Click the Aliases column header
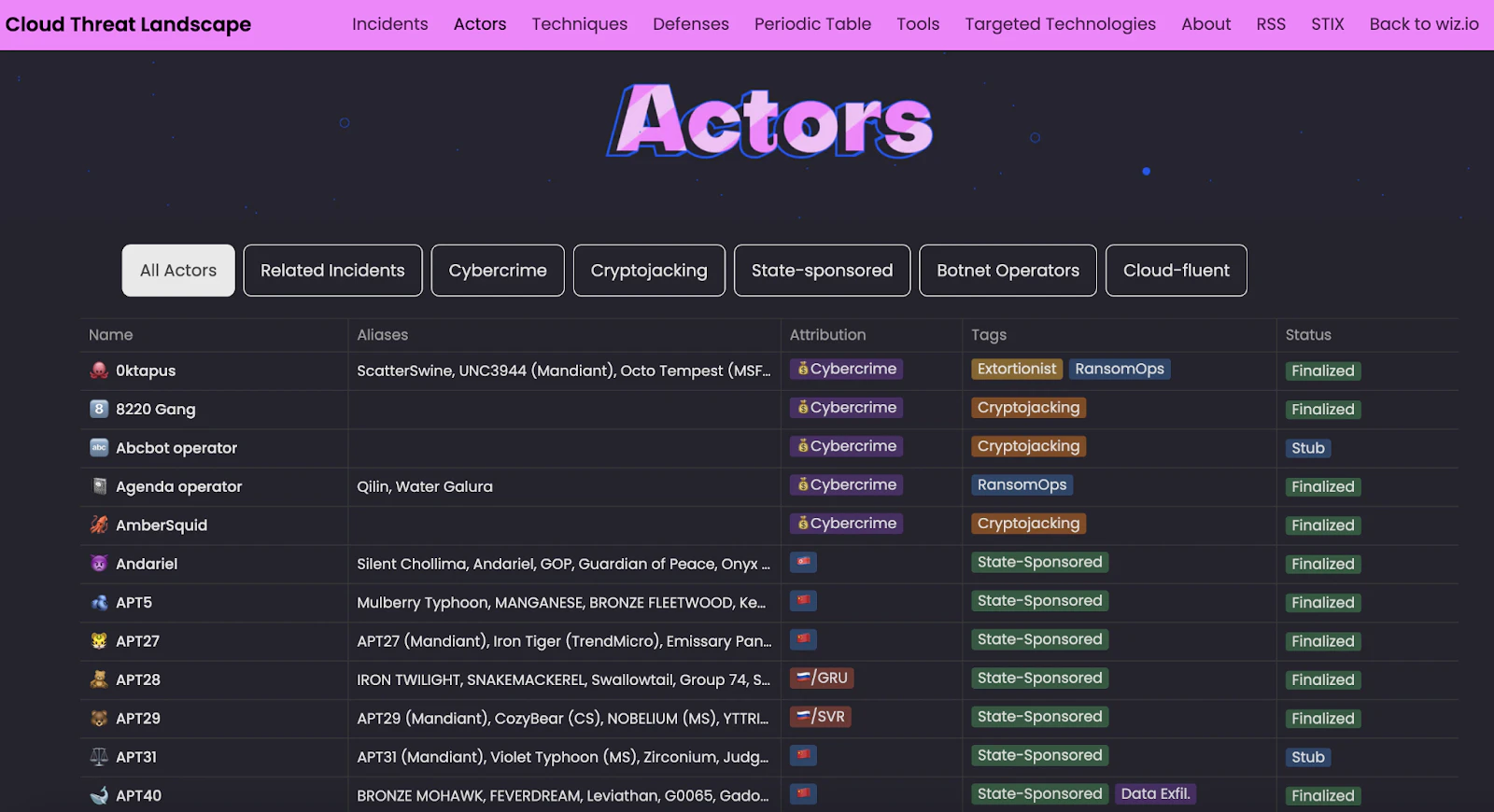1494x812 pixels. [x=383, y=335]
